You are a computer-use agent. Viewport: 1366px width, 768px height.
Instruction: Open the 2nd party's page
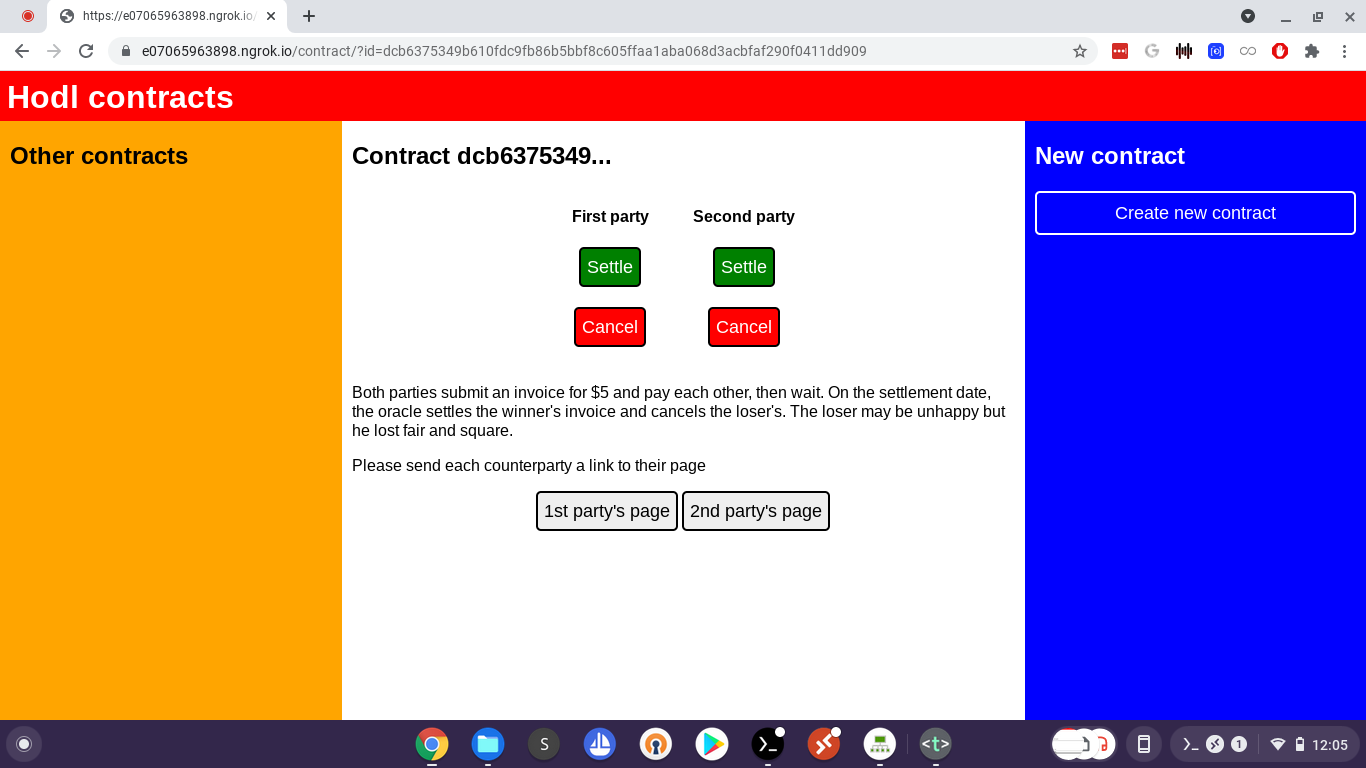coord(756,511)
